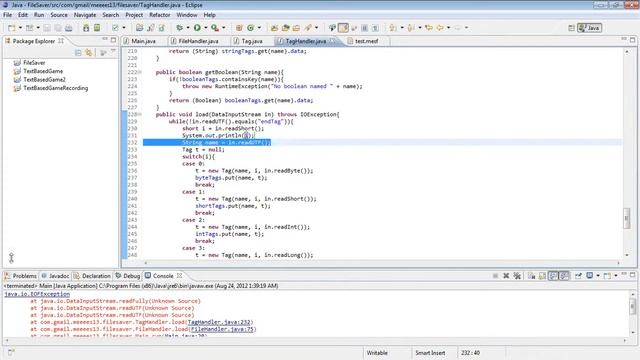Screen dimensions: 640x360
Task: Switch to the Main.java editor tab
Action: click(x=143, y=41)
